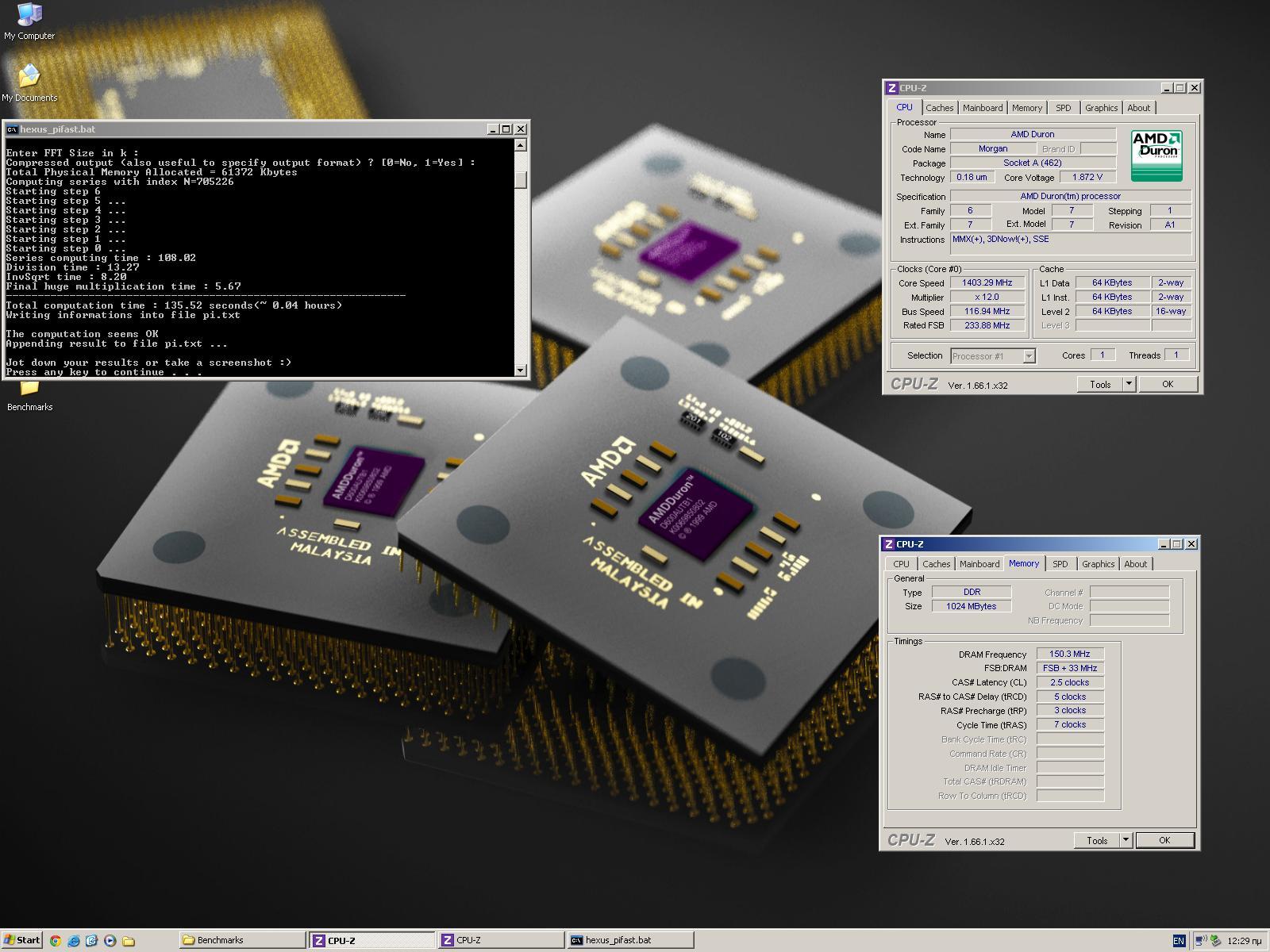Screen dimensions: 1270x952
Task: Click scroll up arrow in console window
Action: 521,145
